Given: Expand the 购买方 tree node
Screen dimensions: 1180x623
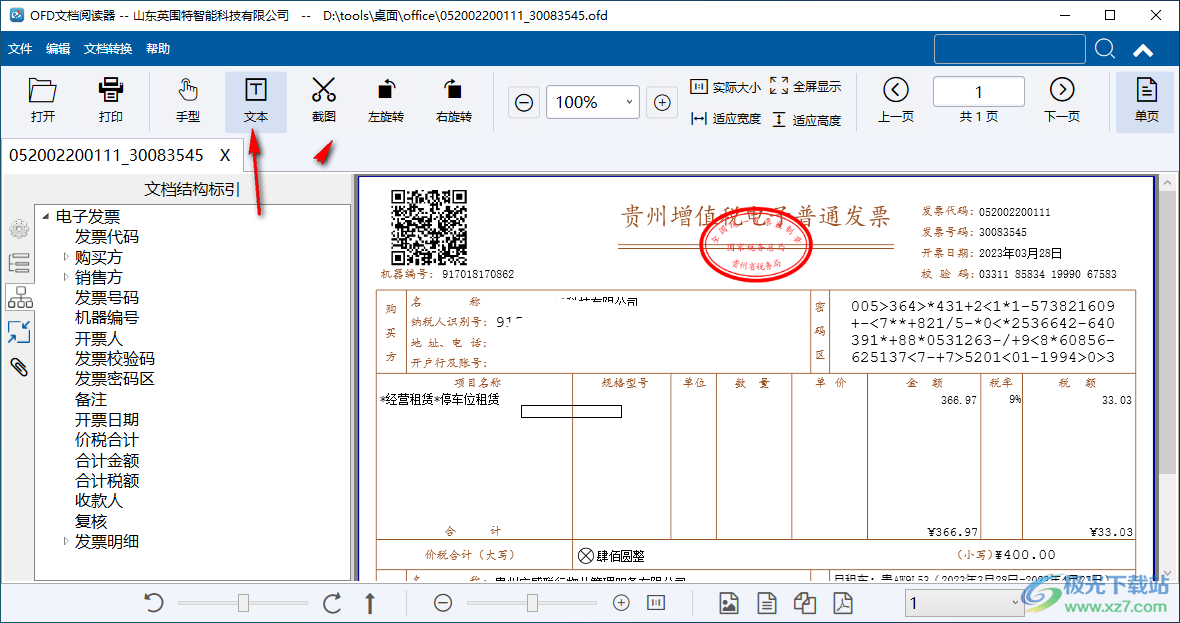Looking at the screenshot, I should click(65, 257).
